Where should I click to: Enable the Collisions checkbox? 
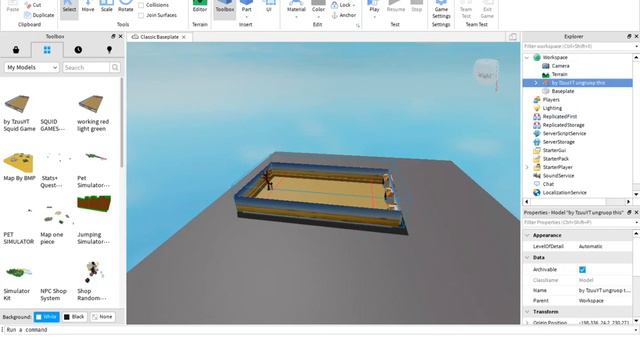click(x=141, y=5)
